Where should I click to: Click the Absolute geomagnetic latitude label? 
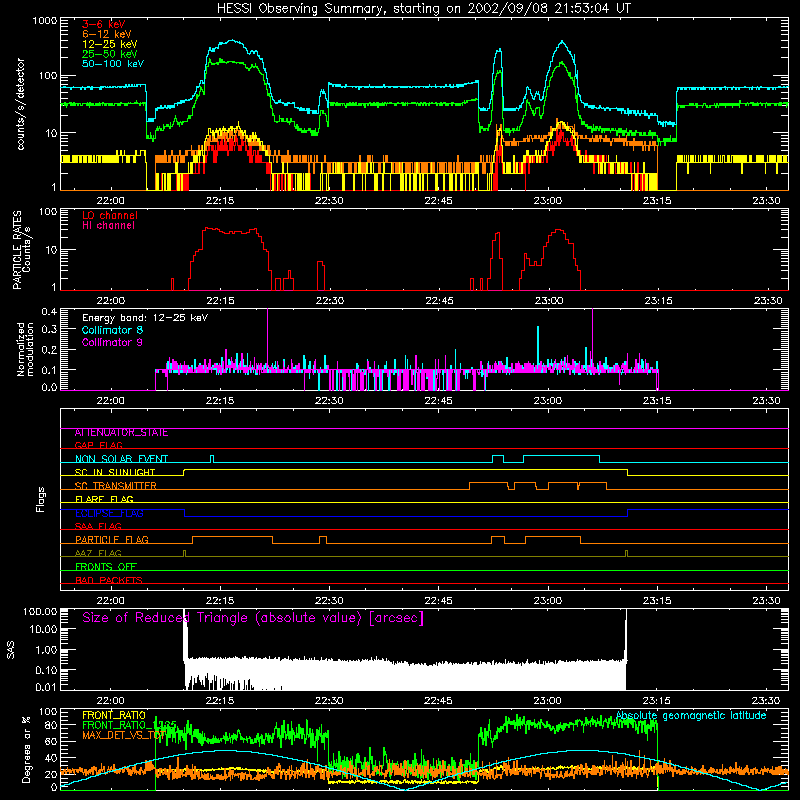[691, 716]
